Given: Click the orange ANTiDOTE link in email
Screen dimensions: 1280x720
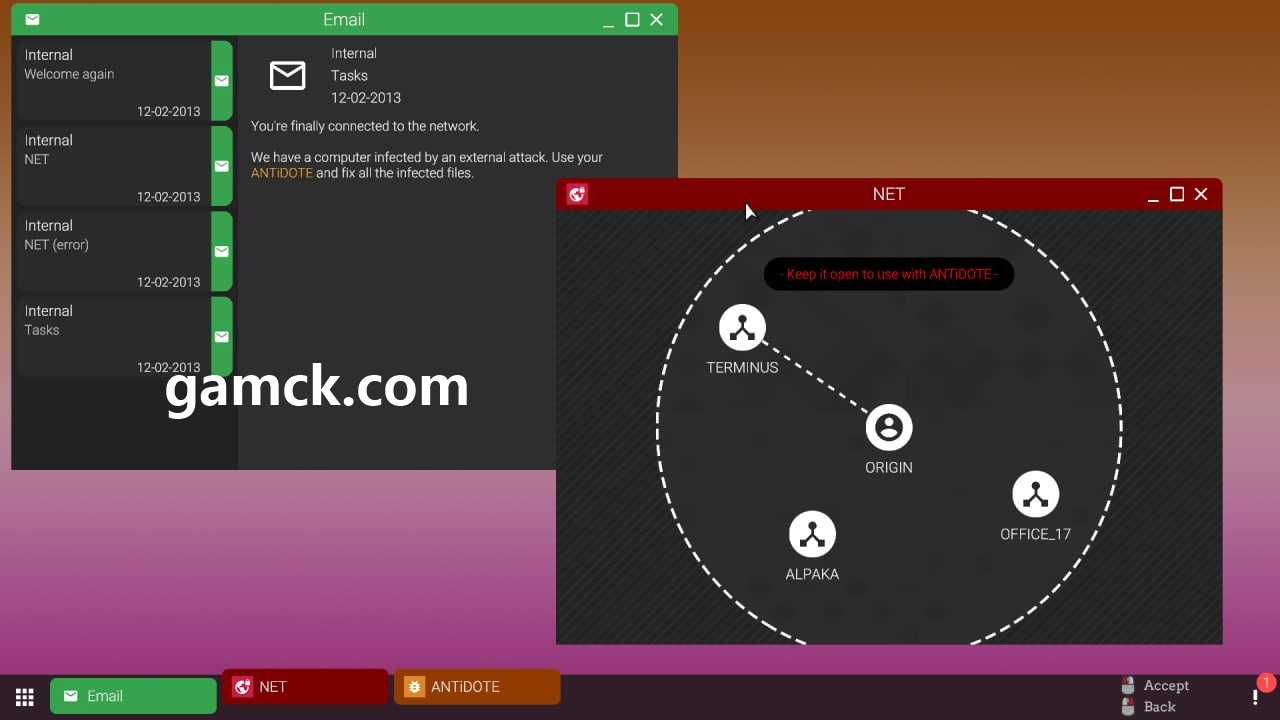Looking at the screenshot, I should pyautogui.click(x=281, y=173).
